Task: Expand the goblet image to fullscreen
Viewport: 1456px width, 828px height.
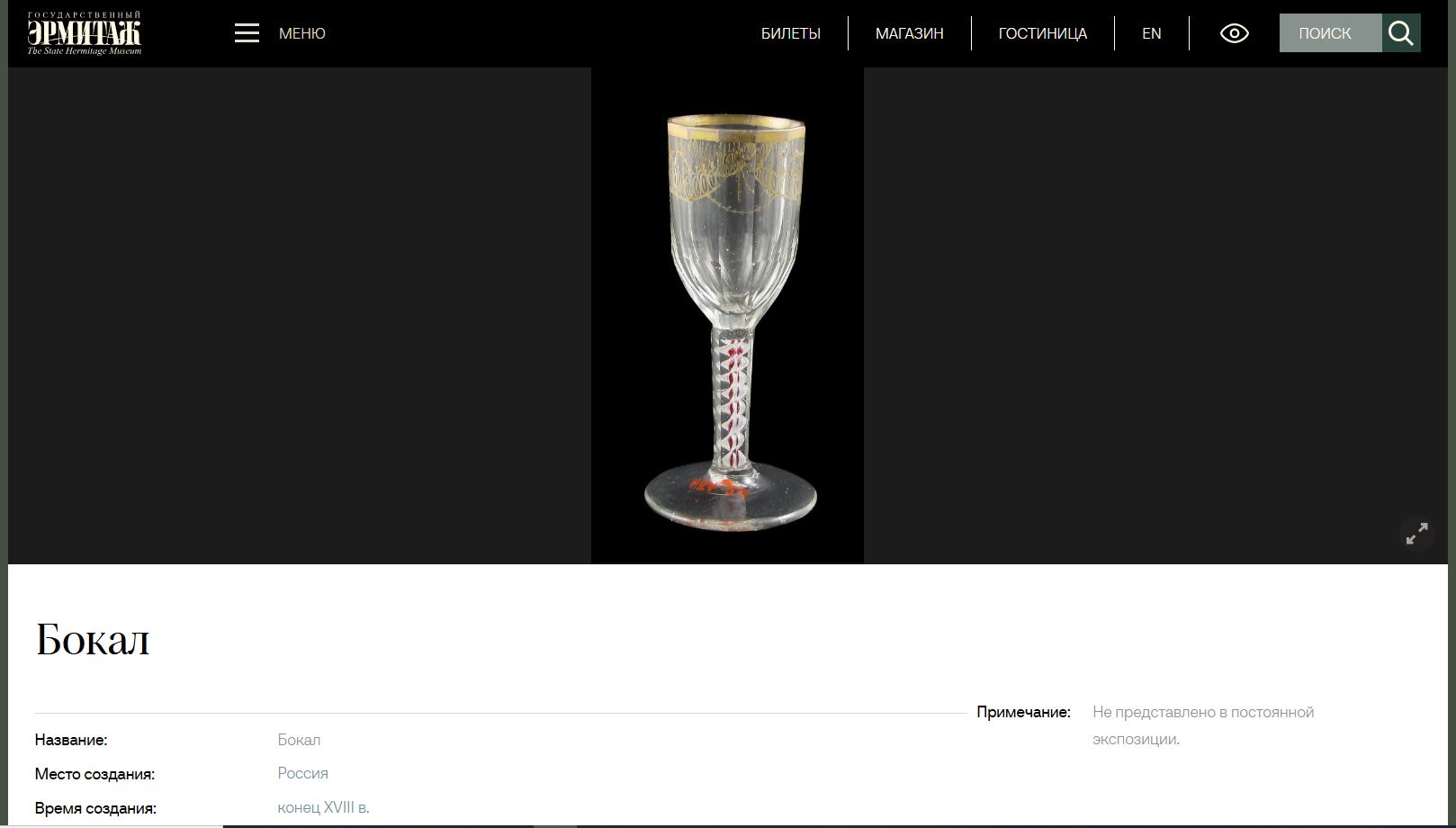Action: coord(1416,534)
